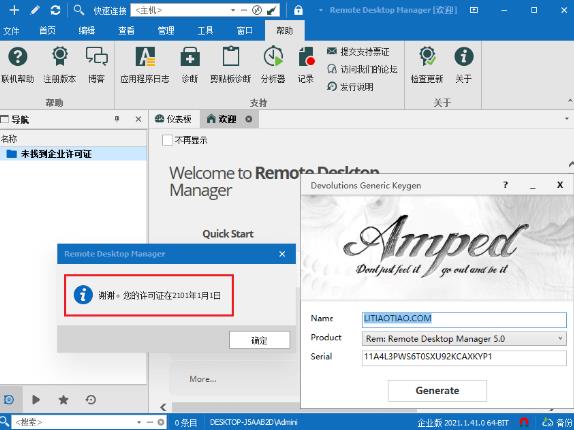Viewport: 574px width, 430px height.
Task: Click 提交支持票证 submit support ticket
Action: click(358, 52)
